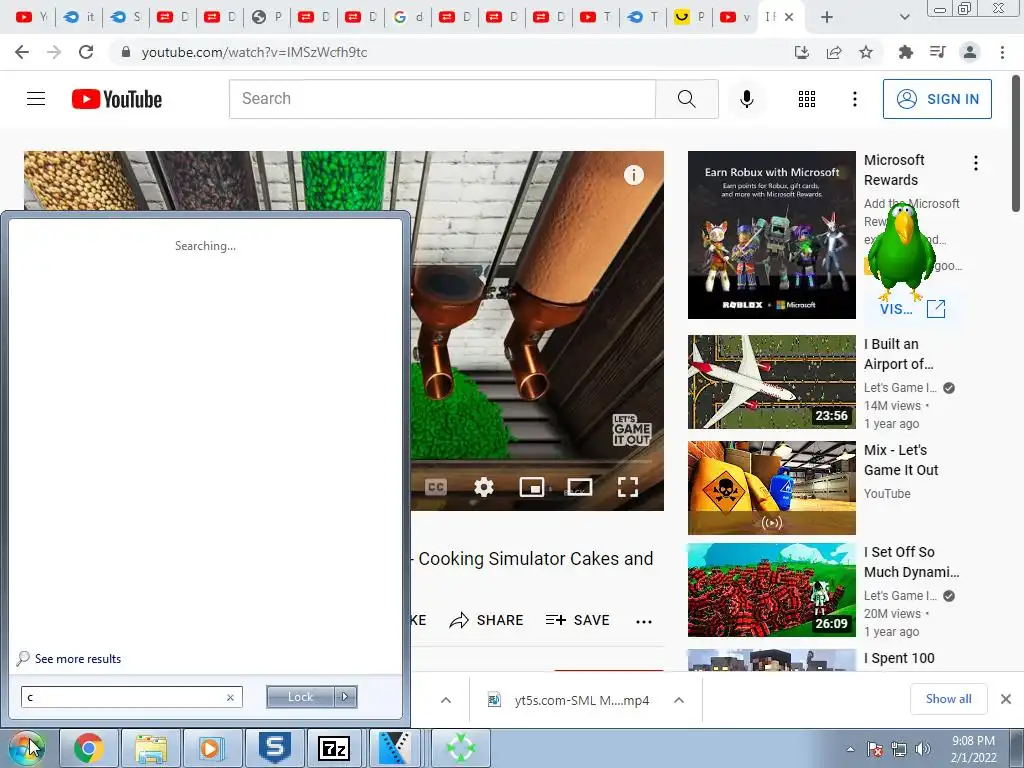Start voice search with the microphone icon
This screenshot has width=1024, height=768.
747,99
